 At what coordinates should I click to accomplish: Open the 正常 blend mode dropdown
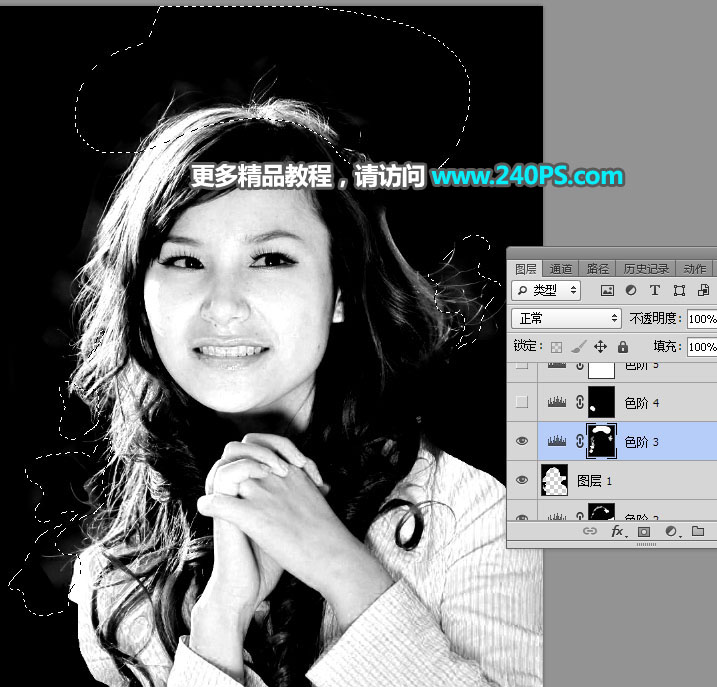(566, 318)
